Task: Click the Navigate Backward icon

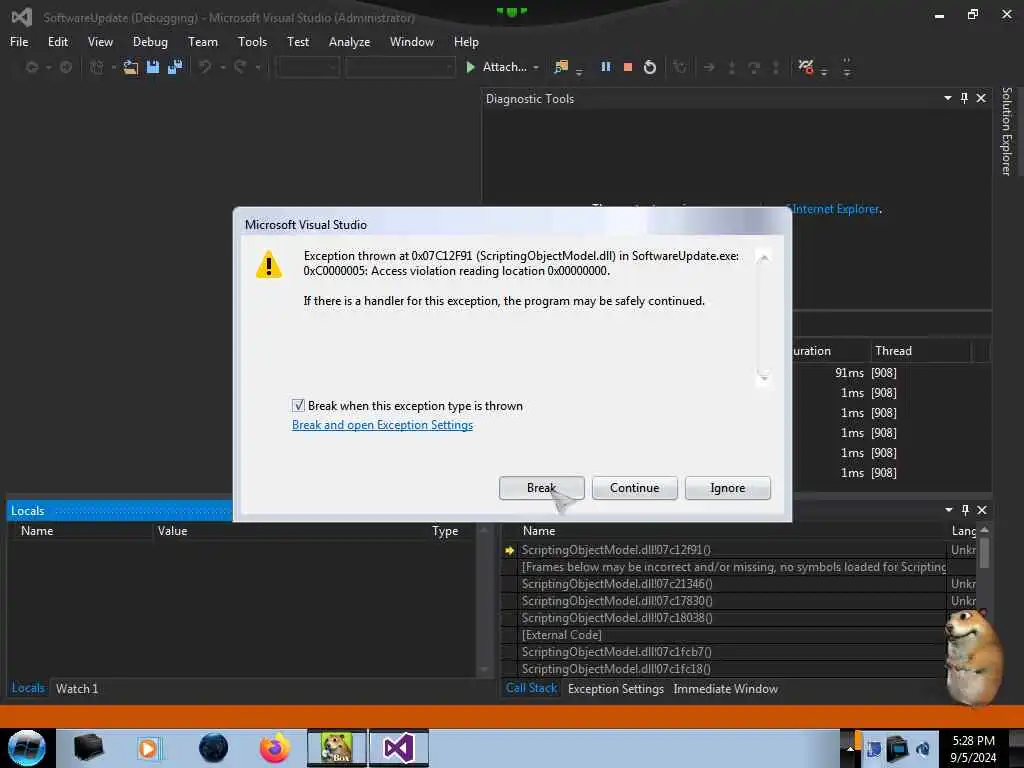Action: click(31, 67)
